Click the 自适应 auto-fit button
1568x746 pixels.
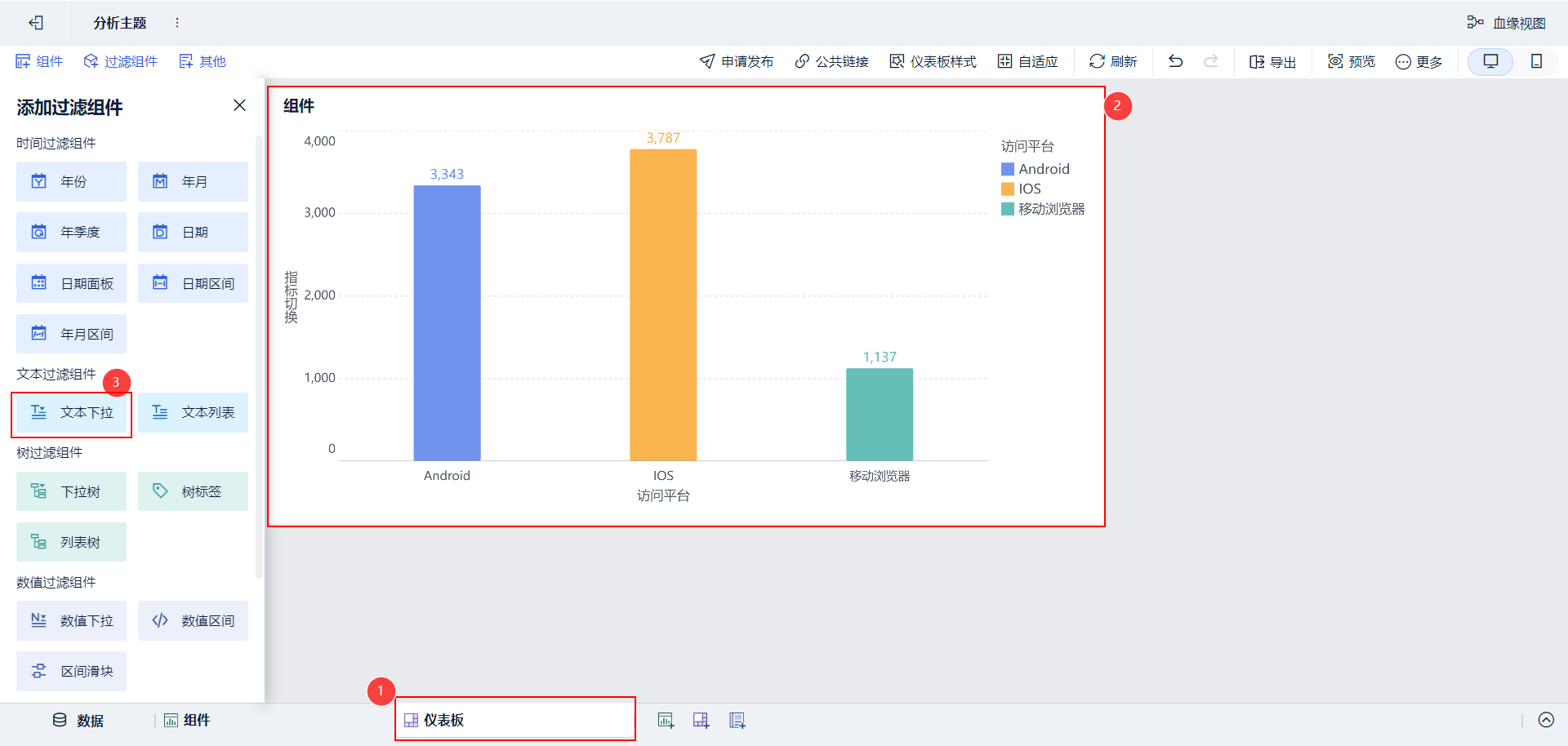[x=1027, y=61]
